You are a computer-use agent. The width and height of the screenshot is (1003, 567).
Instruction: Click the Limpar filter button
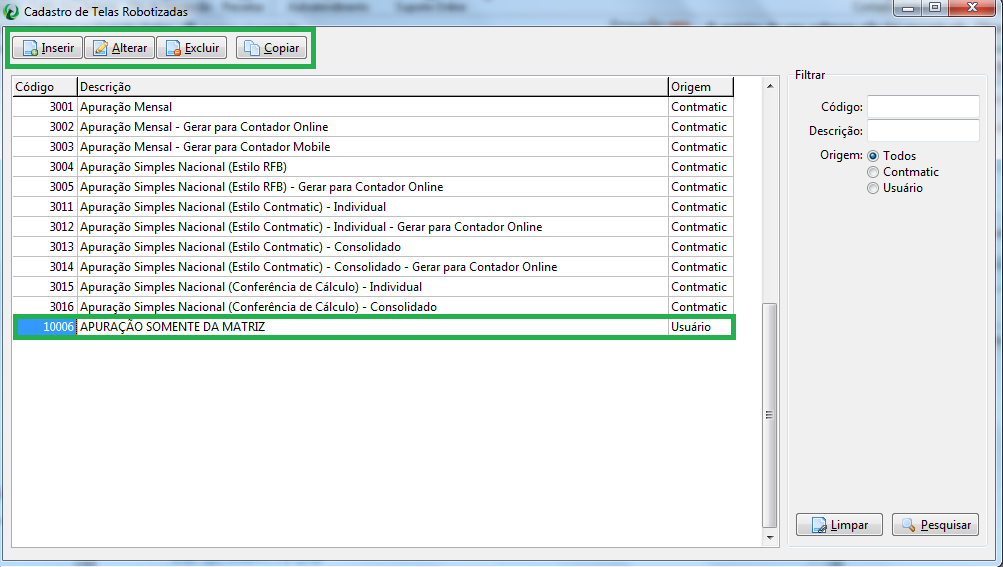(x=839, y=525)
